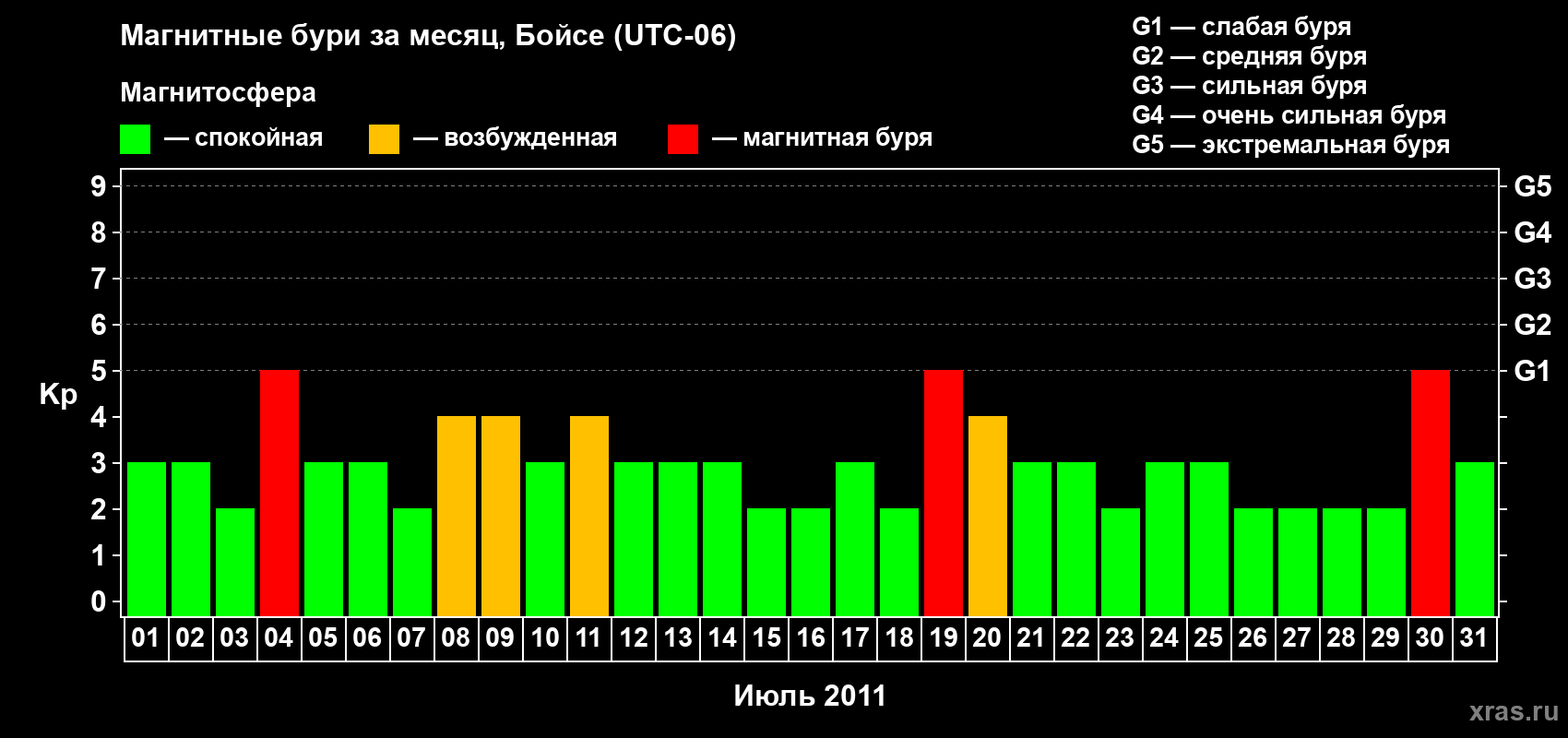Click the orange bar for day 11

tap(589, 517)
